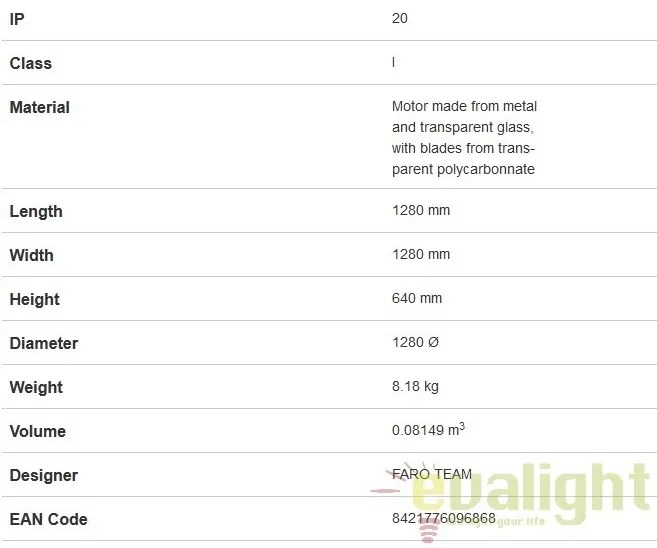Screen dimensions: 657x548
Task: Select the Height value 640 mm
Action: click(417, 299)
